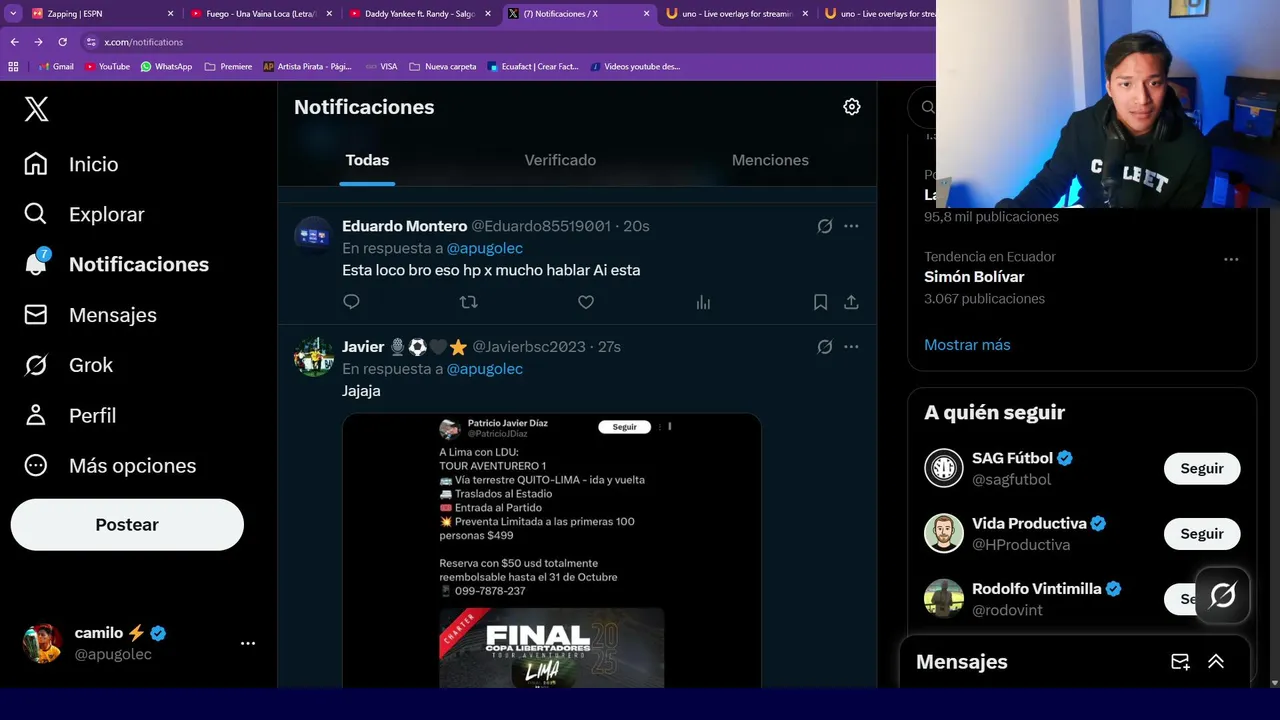This screenshot has width=1280, height=720.
Task: Repost Eduardo Montero's post
Action: point(468,302)
